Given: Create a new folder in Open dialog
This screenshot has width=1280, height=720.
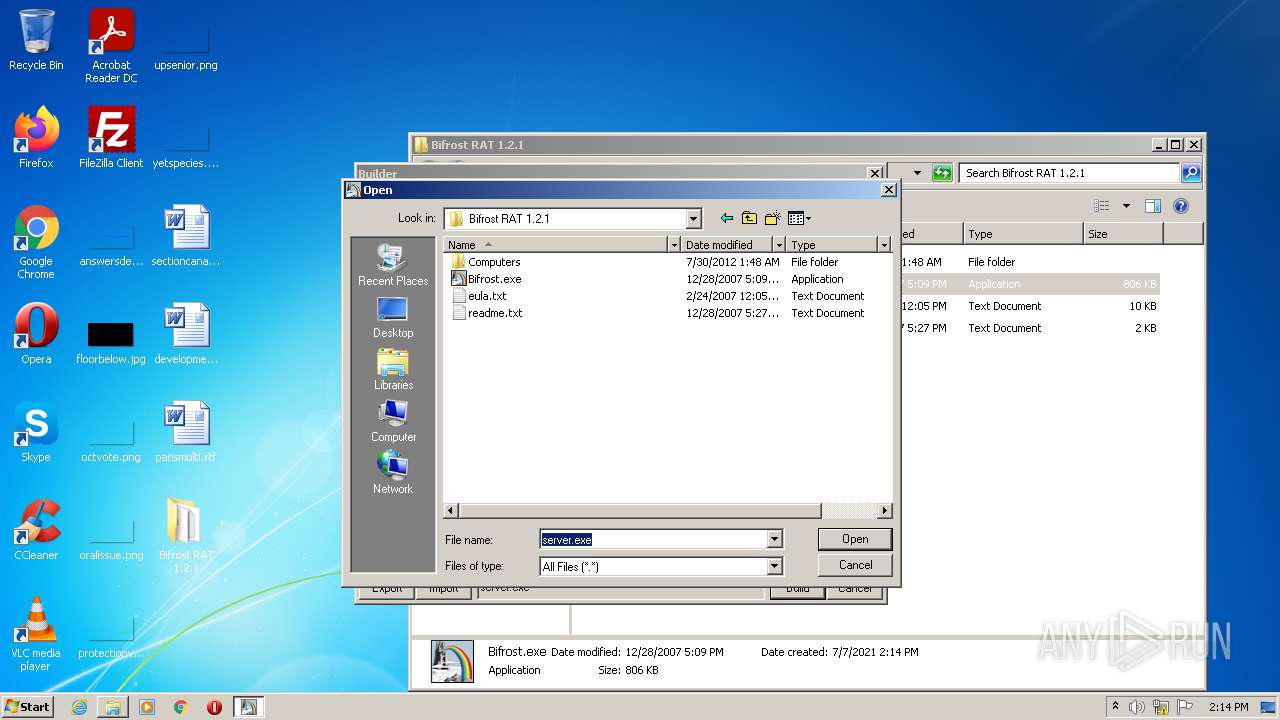Looking at the screenshot, I should tap(772, 218).
